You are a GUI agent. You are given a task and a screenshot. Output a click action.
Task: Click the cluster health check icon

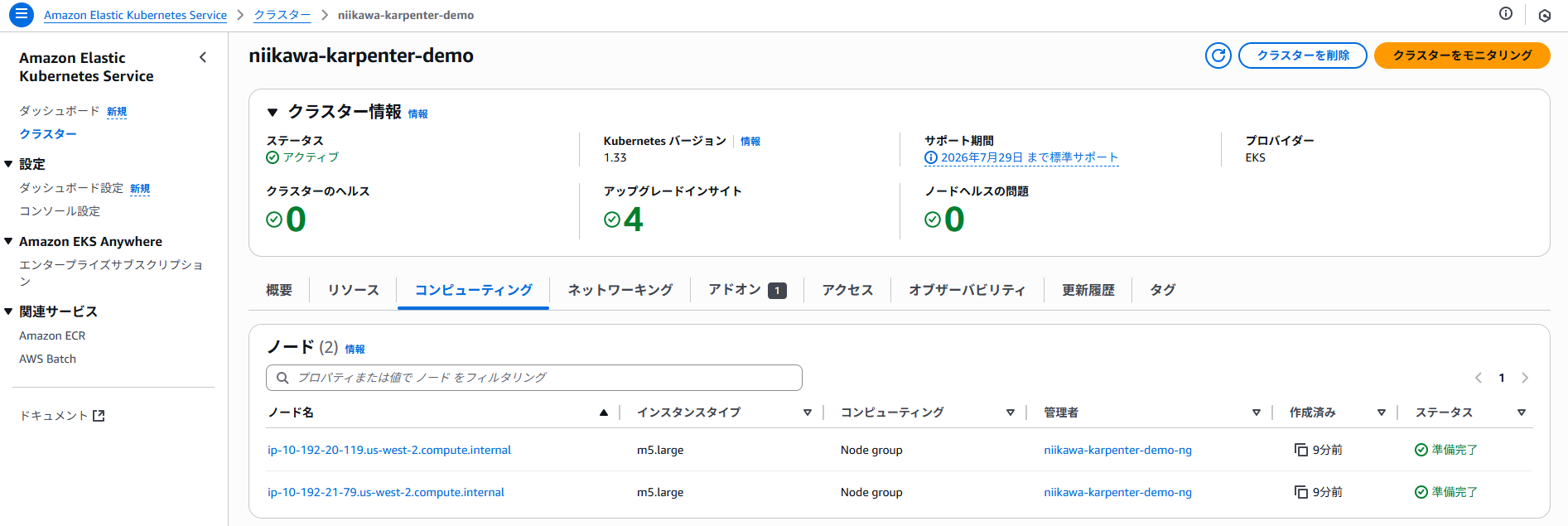(274, 220)
